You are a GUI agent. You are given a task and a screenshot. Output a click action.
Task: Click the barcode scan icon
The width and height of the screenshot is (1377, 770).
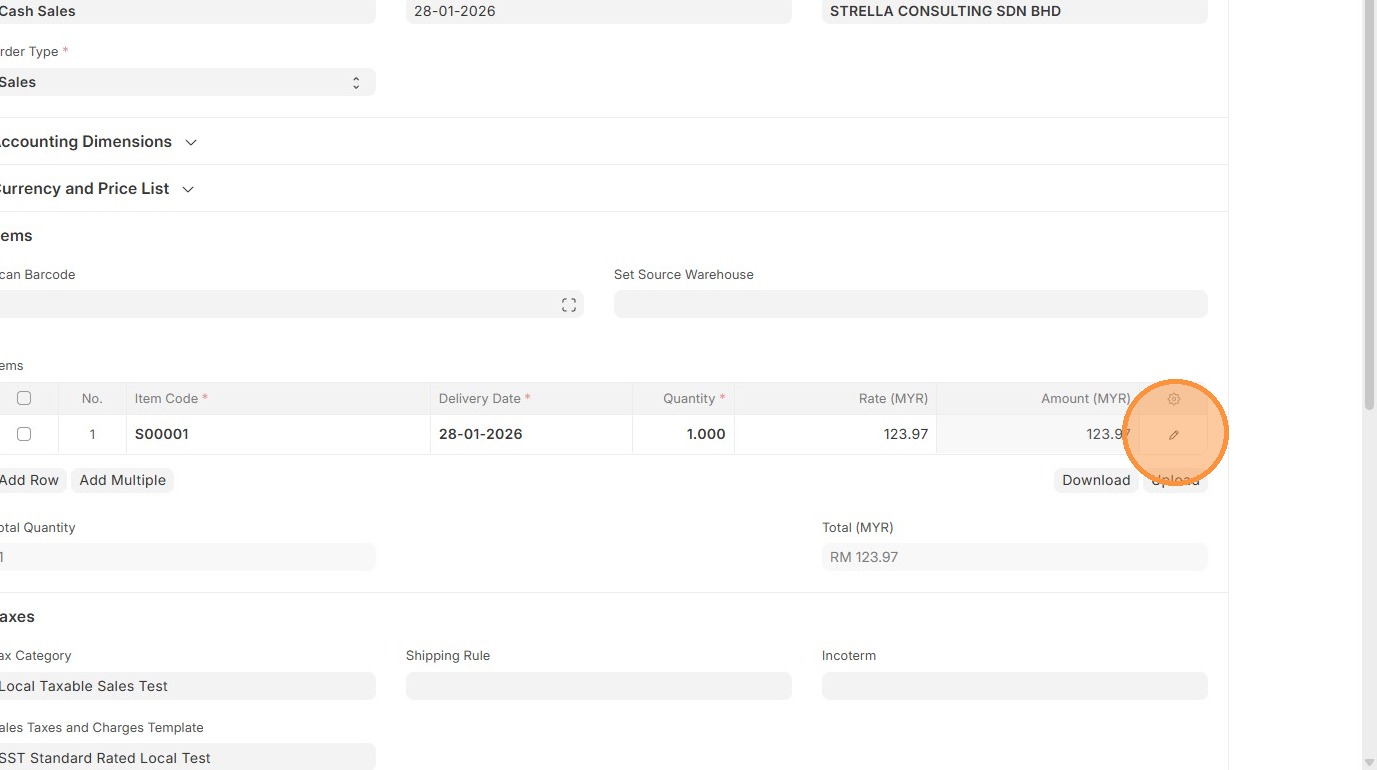569,305
